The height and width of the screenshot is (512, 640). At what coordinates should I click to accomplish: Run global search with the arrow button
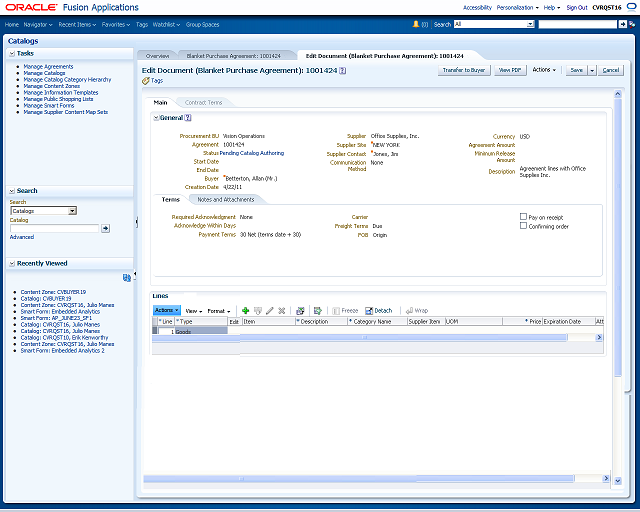622,24
